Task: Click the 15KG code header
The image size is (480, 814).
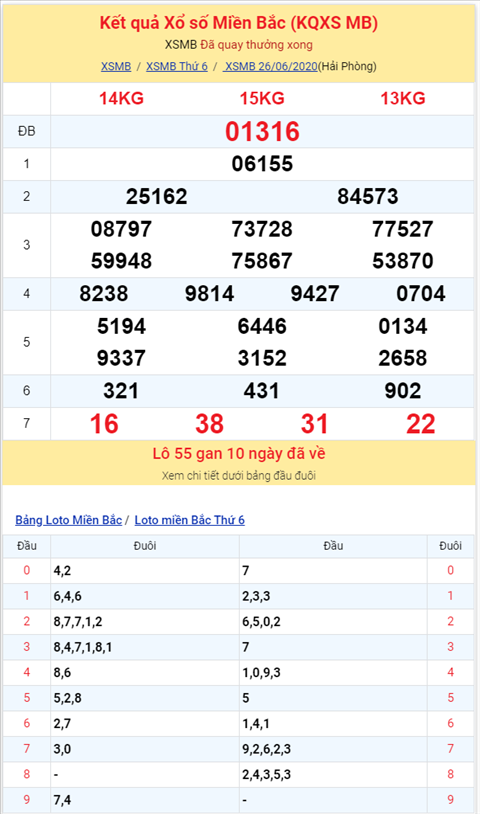Action: coord(262,99)
